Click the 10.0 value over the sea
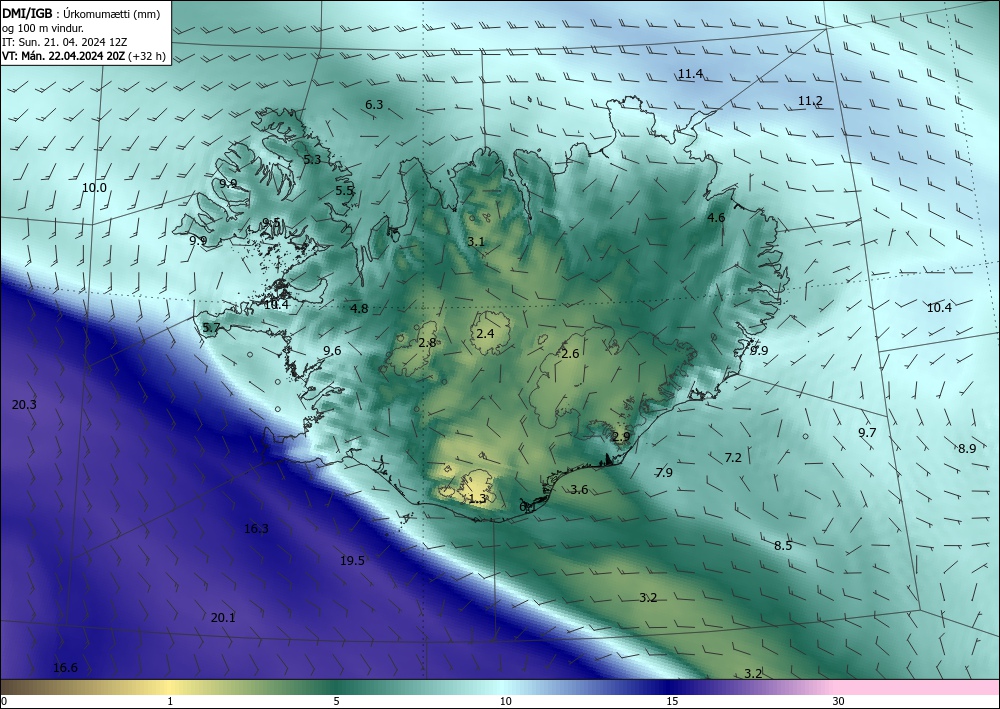This screenshot has height=709, width=1000. 94,188
